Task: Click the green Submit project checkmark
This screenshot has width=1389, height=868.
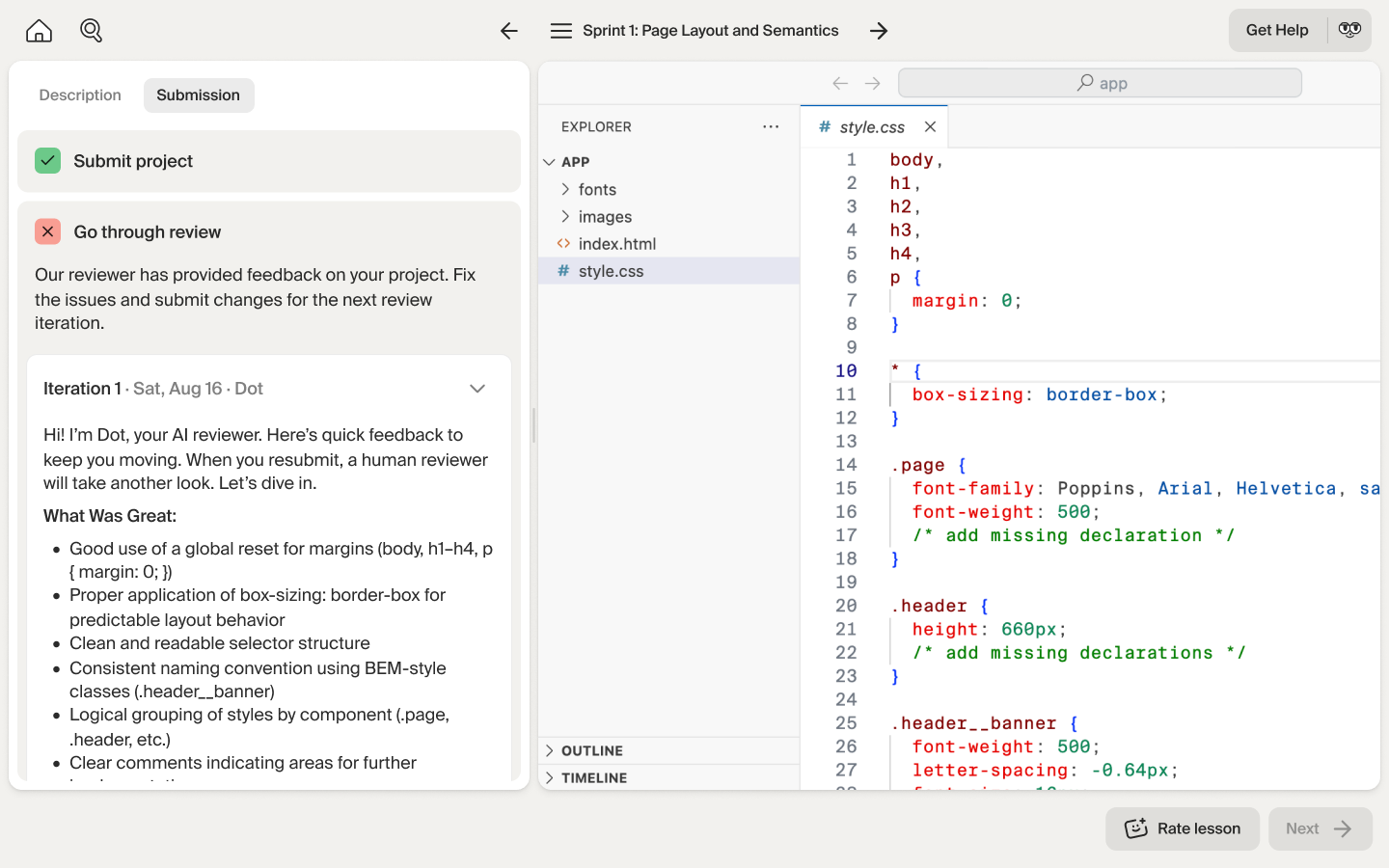Action: pos(48,161)
